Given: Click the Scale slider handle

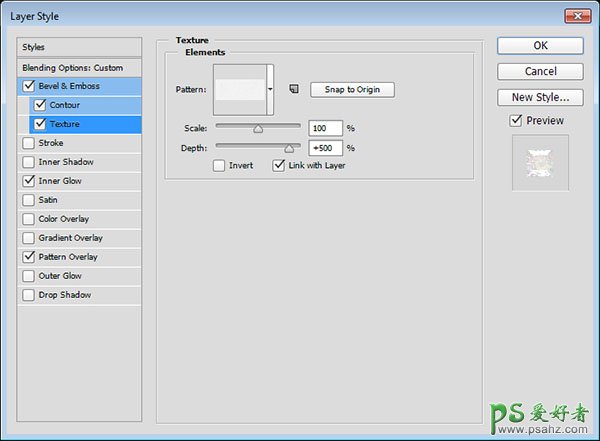Looking at the screenshot, I should [258, 128].
